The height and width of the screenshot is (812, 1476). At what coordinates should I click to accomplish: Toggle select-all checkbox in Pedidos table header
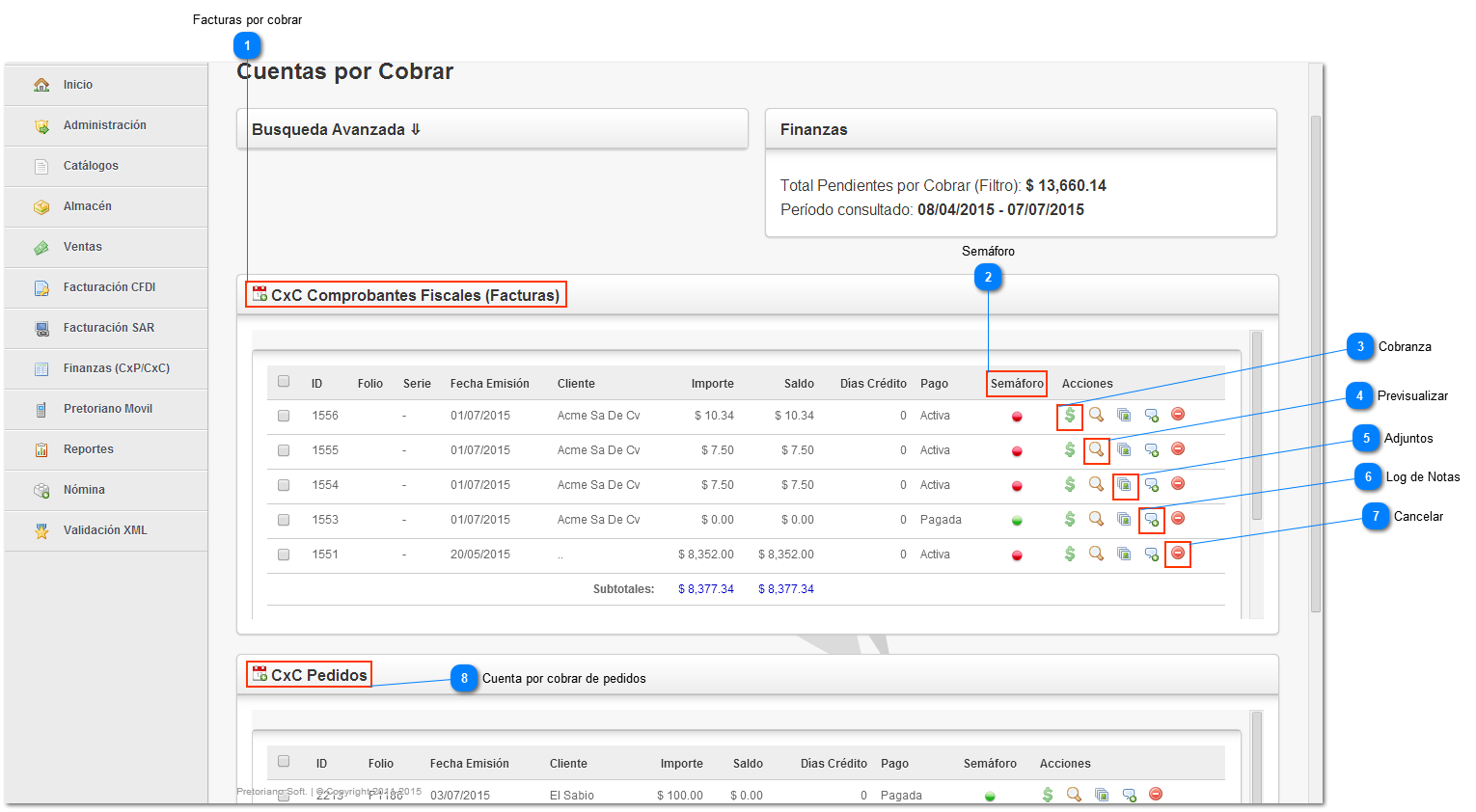284,761
